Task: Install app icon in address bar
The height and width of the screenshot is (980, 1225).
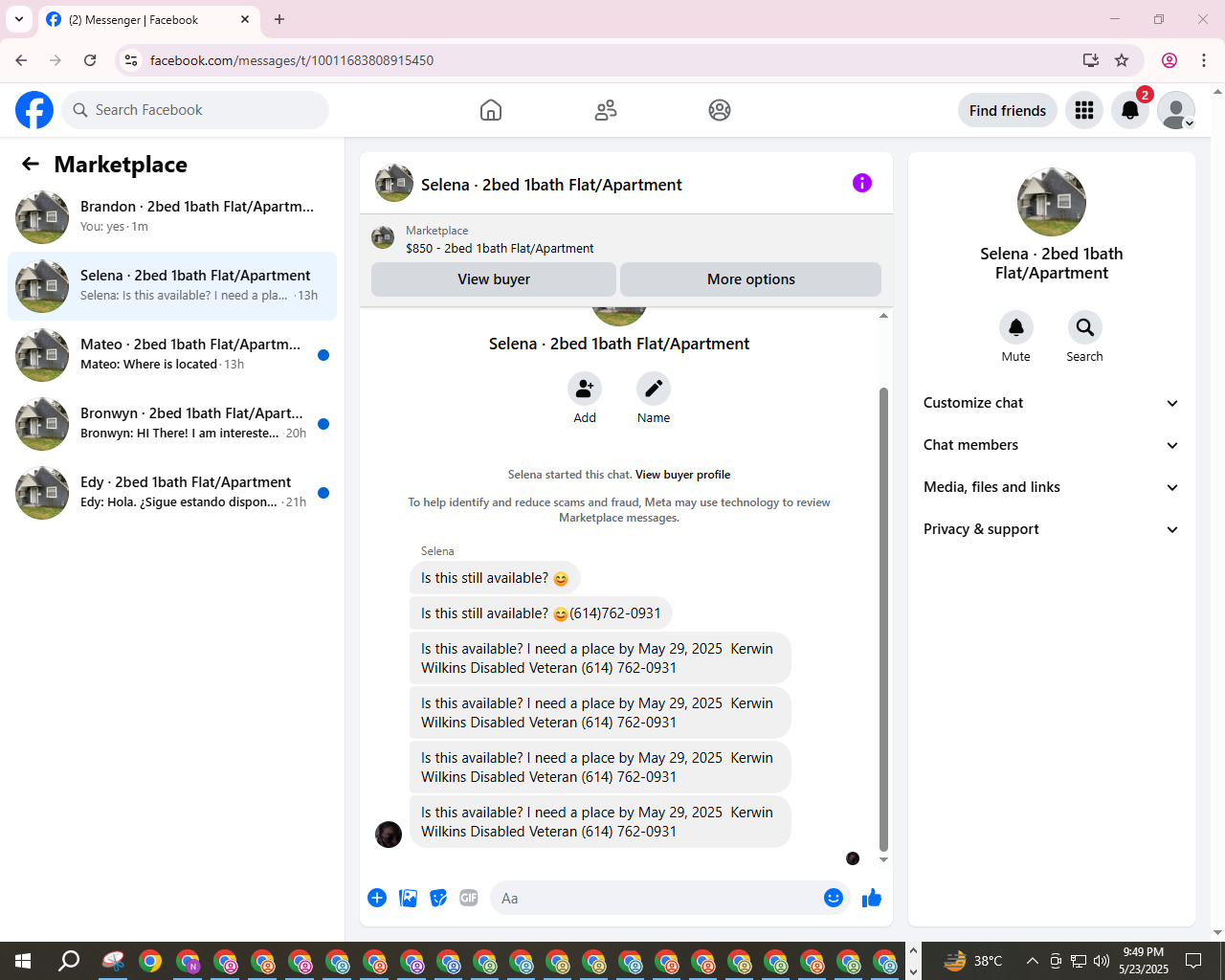Action: tap(1091, 60)
